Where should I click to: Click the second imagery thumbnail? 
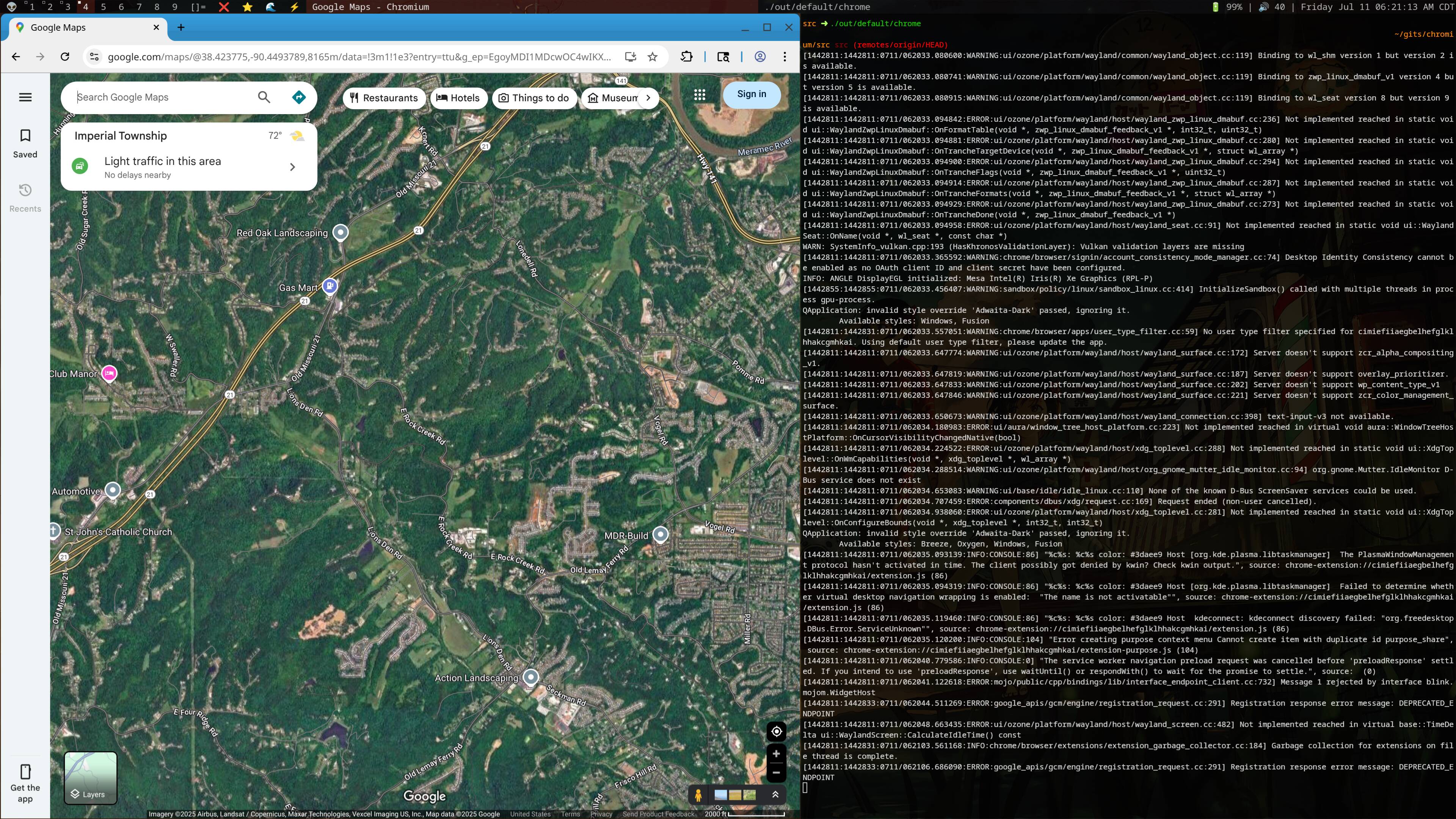735,795
